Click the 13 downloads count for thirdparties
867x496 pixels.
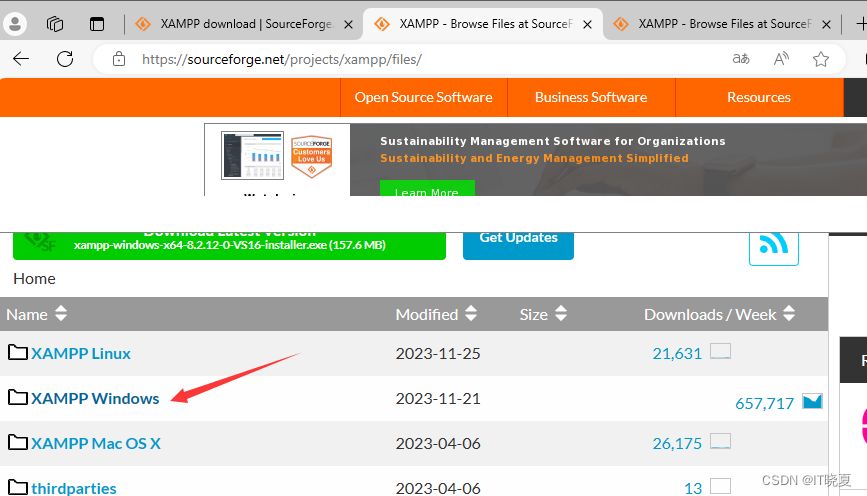[x=693, y=488]
